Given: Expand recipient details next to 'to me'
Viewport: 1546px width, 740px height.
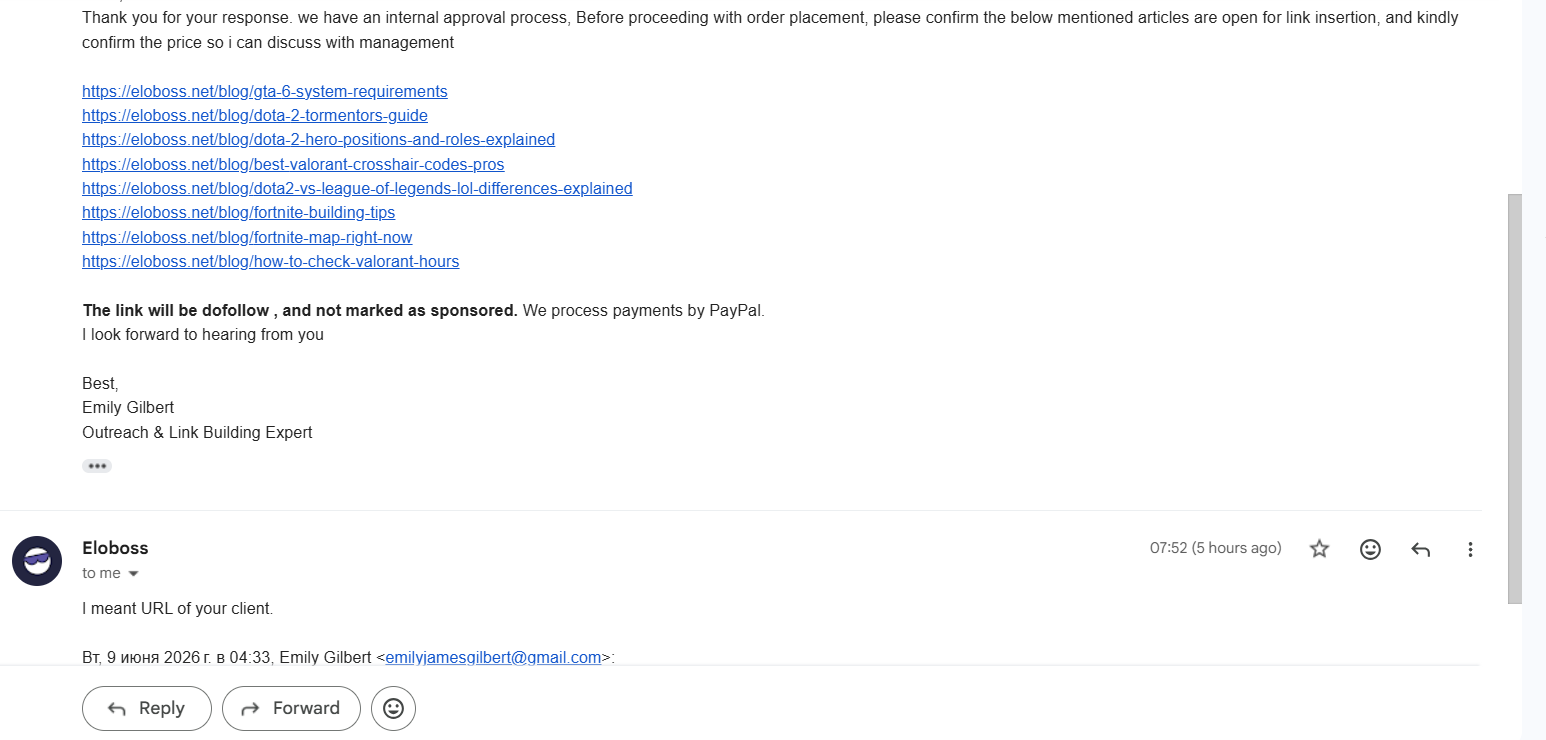Looking at the screenshot, I should coord(133,574).
